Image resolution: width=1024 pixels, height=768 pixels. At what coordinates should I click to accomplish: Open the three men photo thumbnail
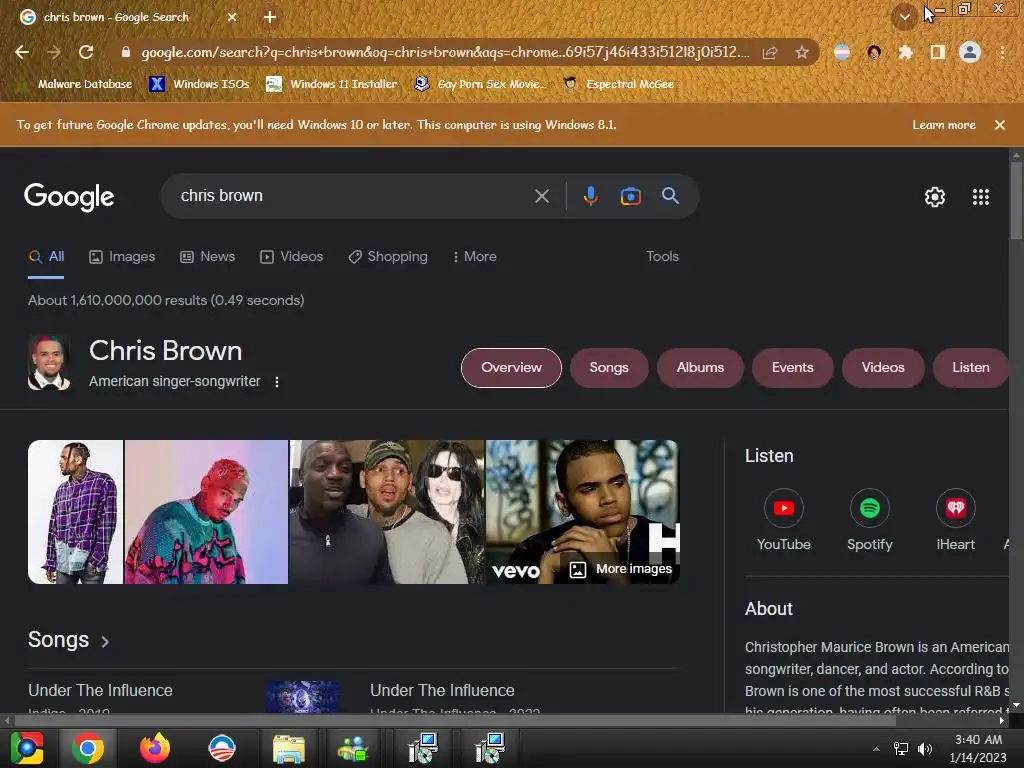coord(387,512)
